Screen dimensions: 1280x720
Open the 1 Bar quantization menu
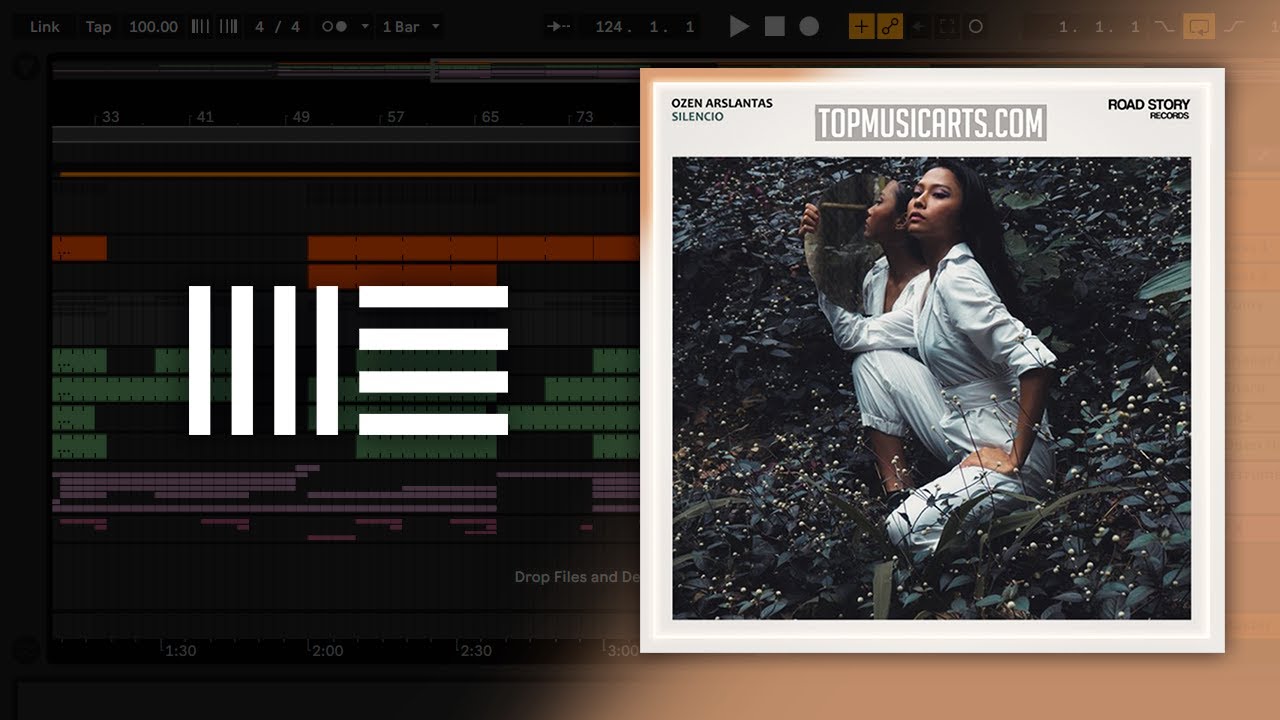(411, 27)
